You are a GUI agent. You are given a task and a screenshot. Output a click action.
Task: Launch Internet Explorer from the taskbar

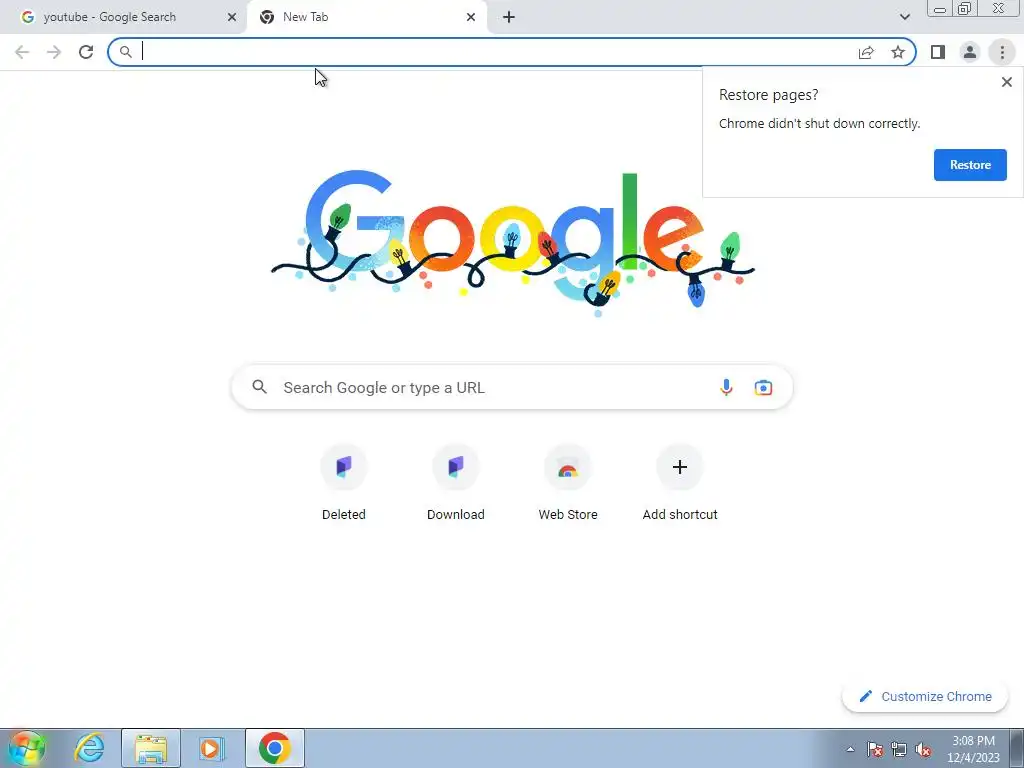coord(89,748)
